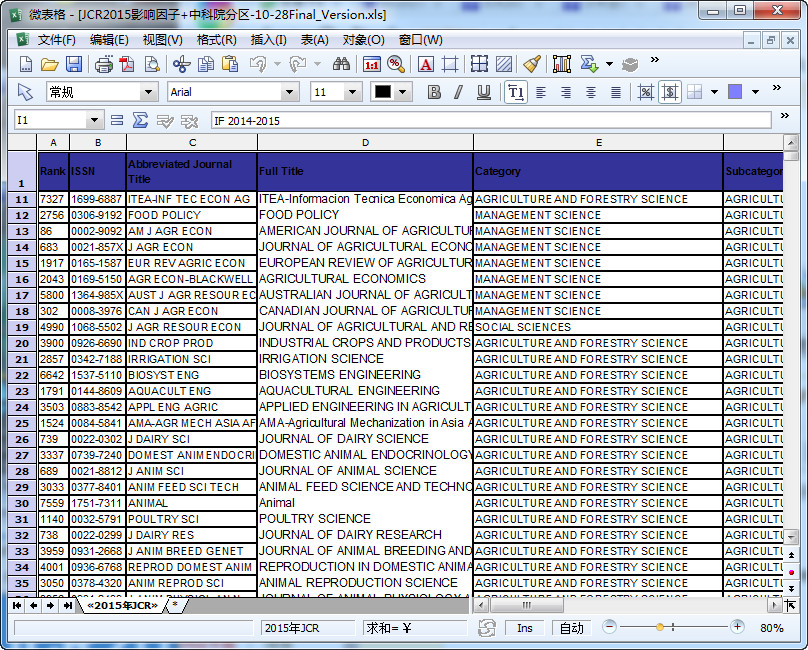Print the spreadsheet
The width and height of the screenshot is (808, 650).
(103, 64)
